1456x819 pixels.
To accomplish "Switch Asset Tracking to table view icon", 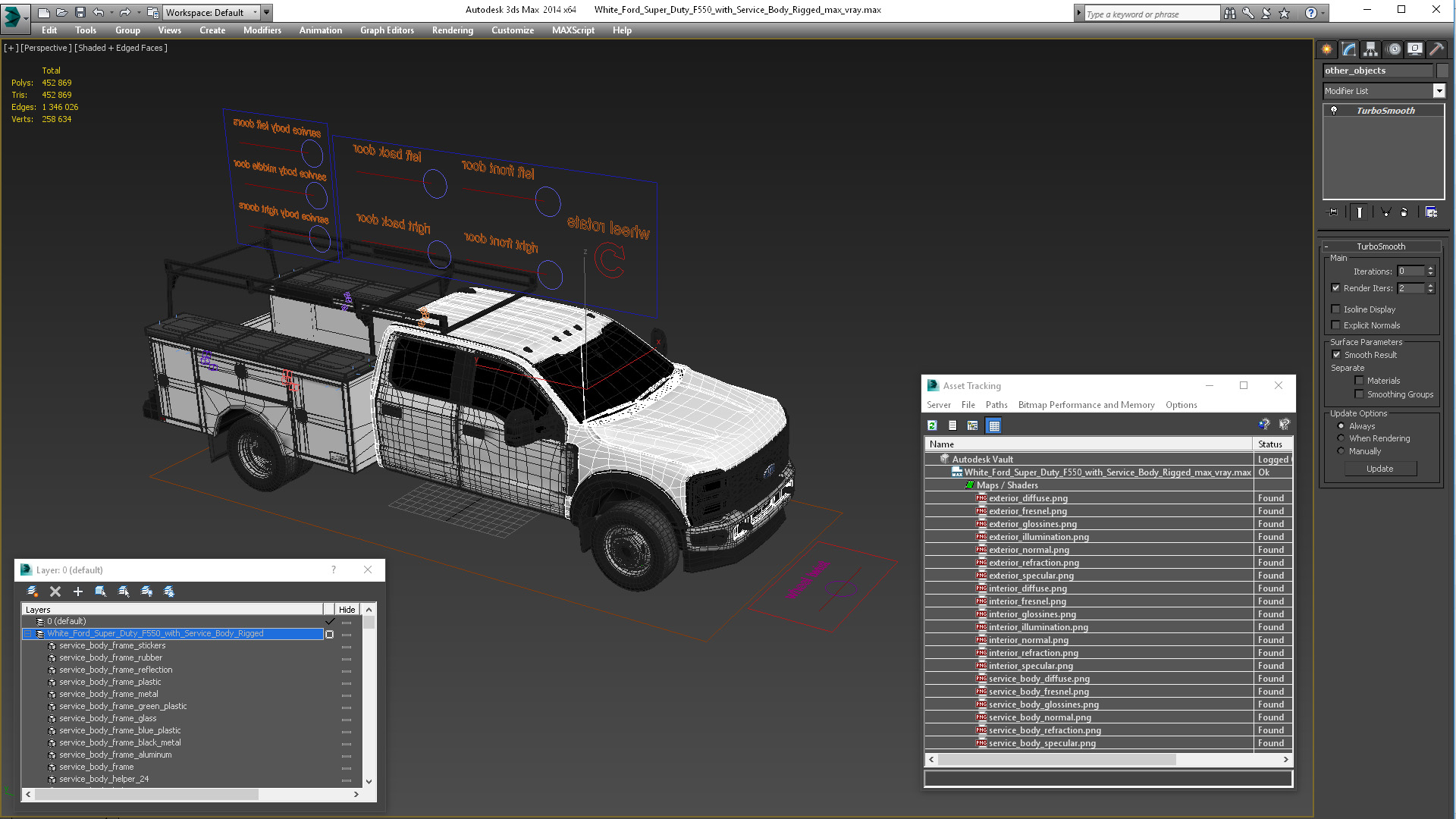I will (993, 425).
